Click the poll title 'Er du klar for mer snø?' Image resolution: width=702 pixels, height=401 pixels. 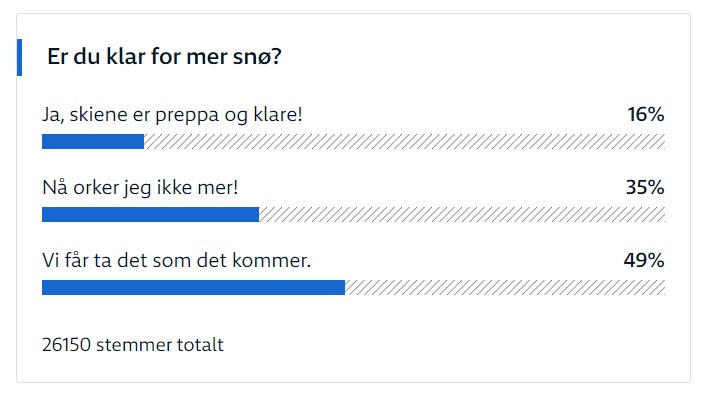pyautogui.click(x=164, y=57)
